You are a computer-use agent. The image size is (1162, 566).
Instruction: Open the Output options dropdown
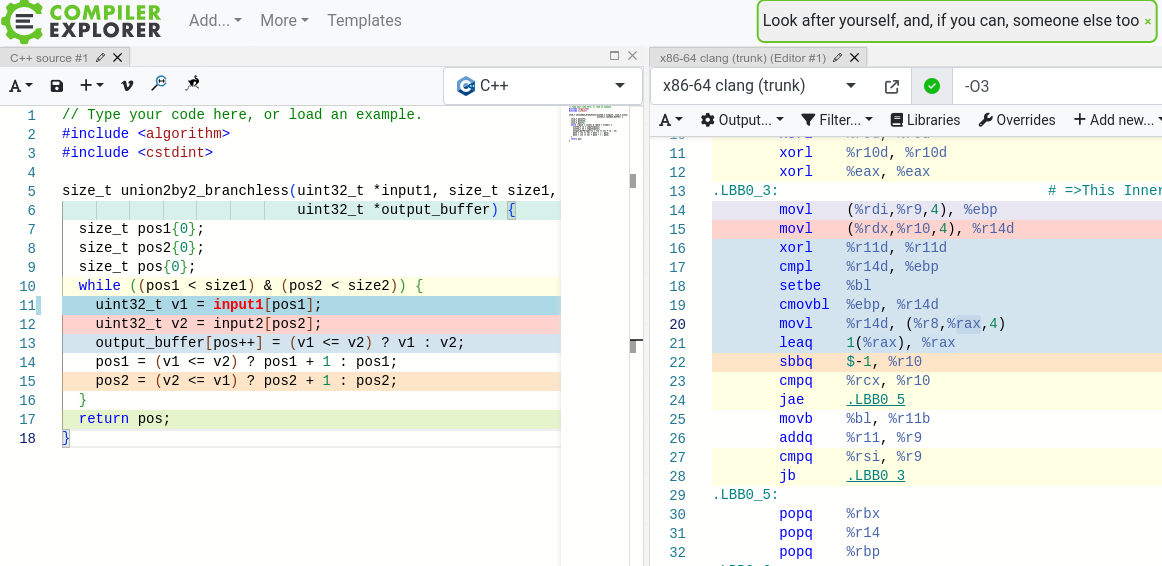point(742,120)
